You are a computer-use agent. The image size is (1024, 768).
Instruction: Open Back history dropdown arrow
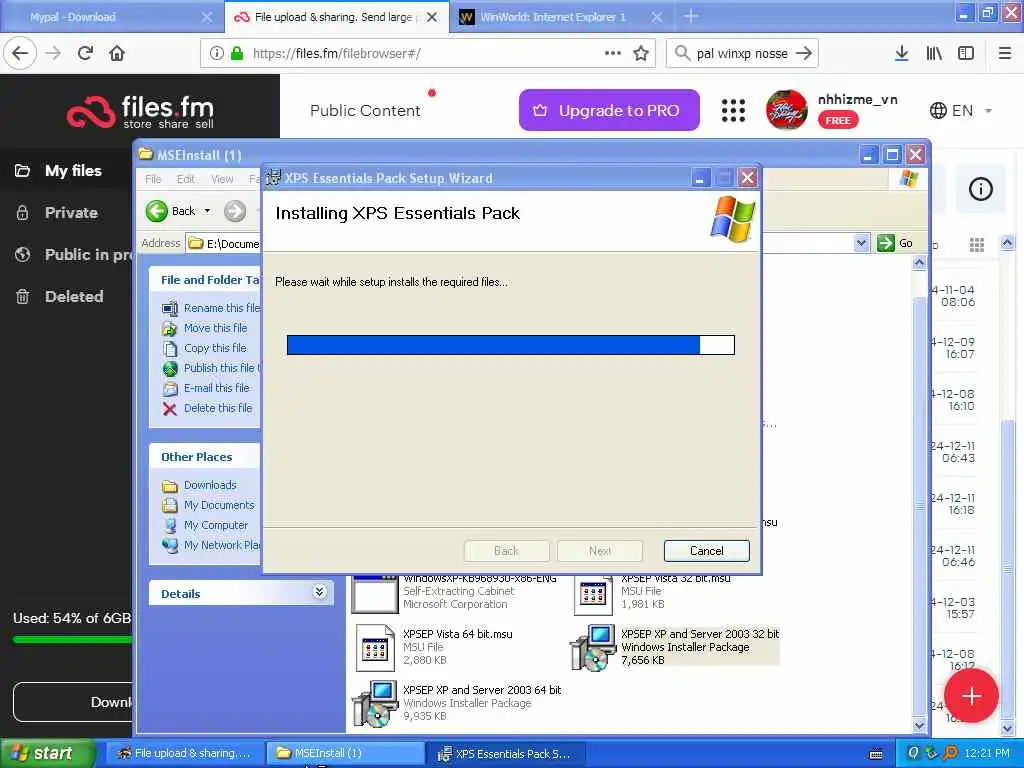point(208,211)
